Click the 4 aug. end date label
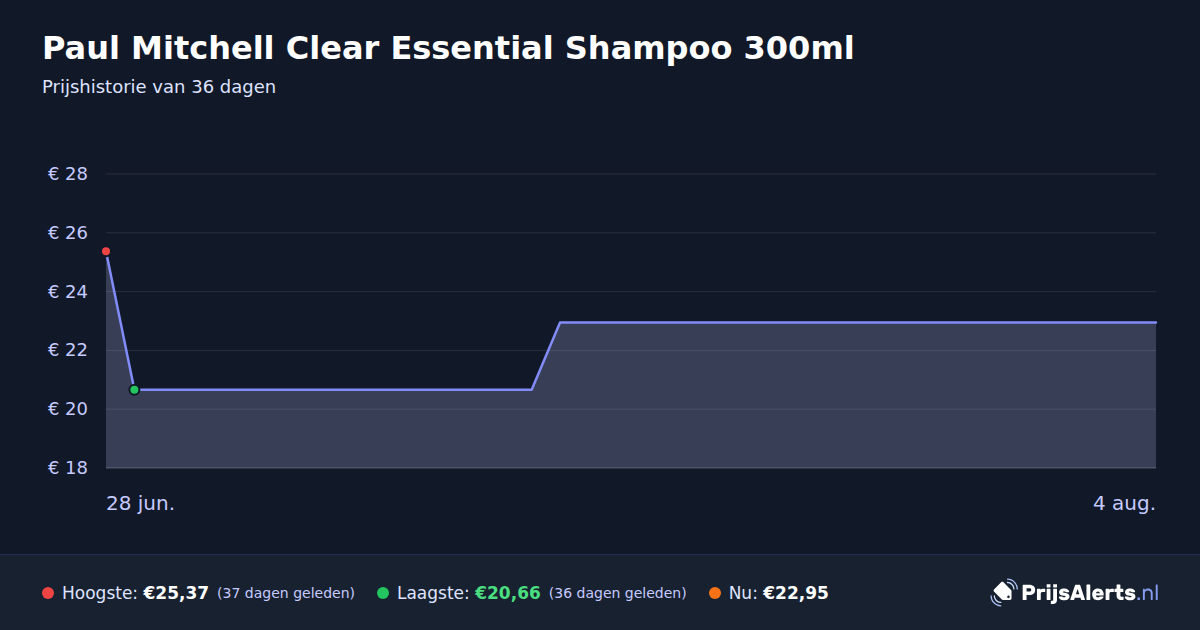Image resolution: width=1200 pixels, height=630 pixels. pyautogui.click(x=1124, y=503)
